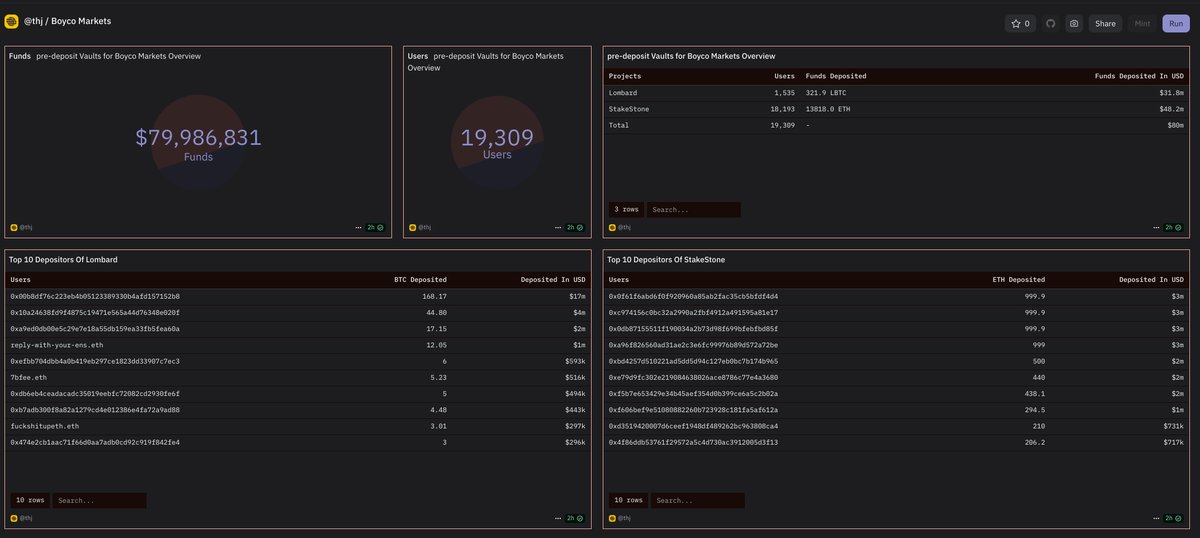The height and width of the screenshot is (538, 1200).
Task: Click the @thj avatar on Overview table card
Action: pyautogui.click(x=613, y=227)
